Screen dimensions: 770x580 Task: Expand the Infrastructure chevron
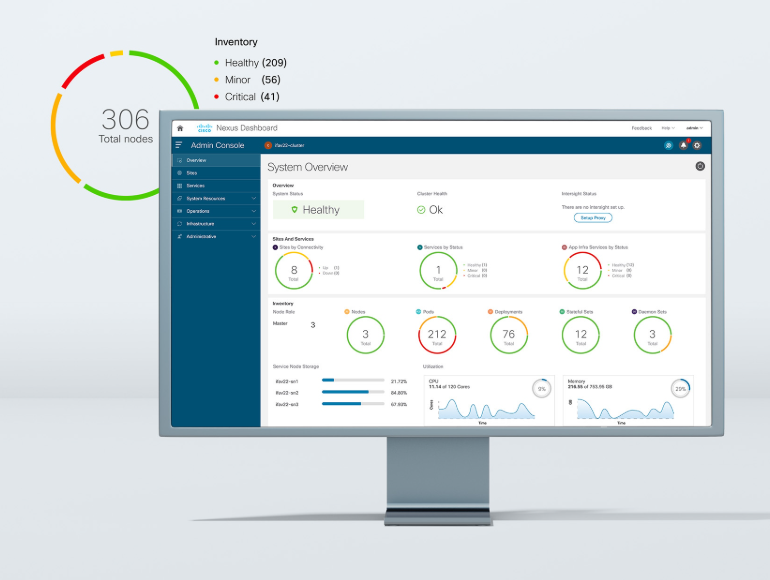point(254,224)
